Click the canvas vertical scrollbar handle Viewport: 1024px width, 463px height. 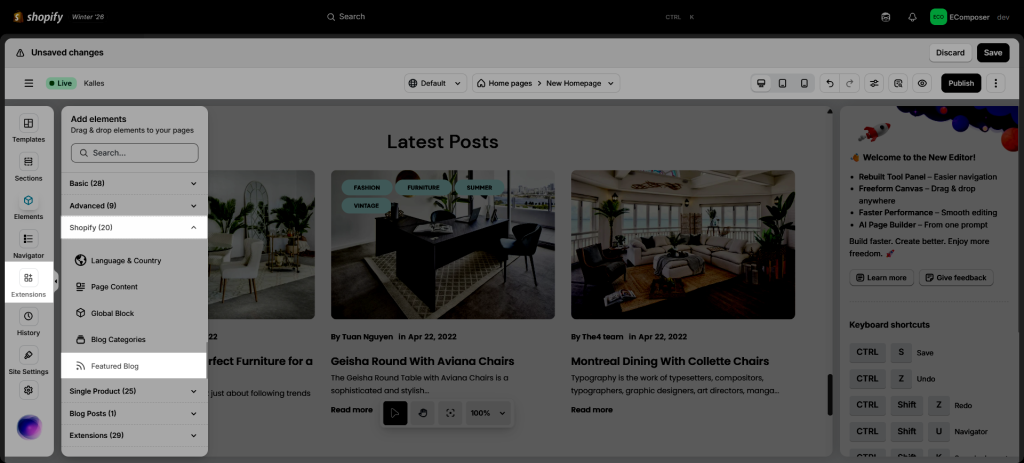(829, 388)
